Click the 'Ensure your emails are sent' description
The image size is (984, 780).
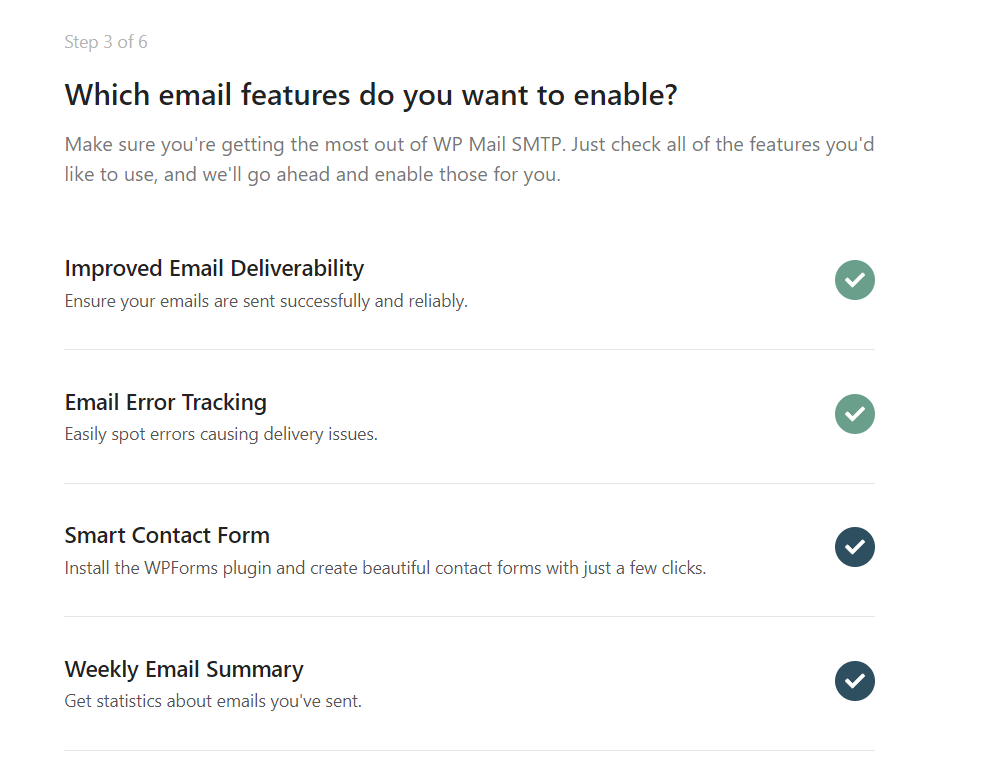tap(266, 300)
